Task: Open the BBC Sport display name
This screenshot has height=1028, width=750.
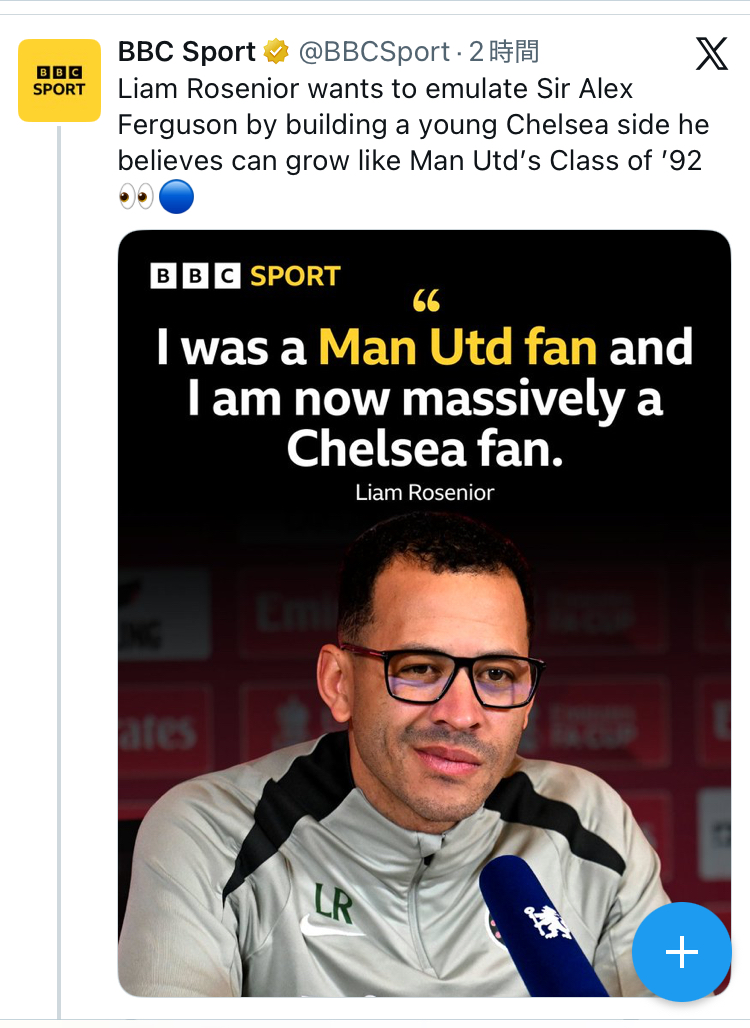Action: click(x=187, y=51)
